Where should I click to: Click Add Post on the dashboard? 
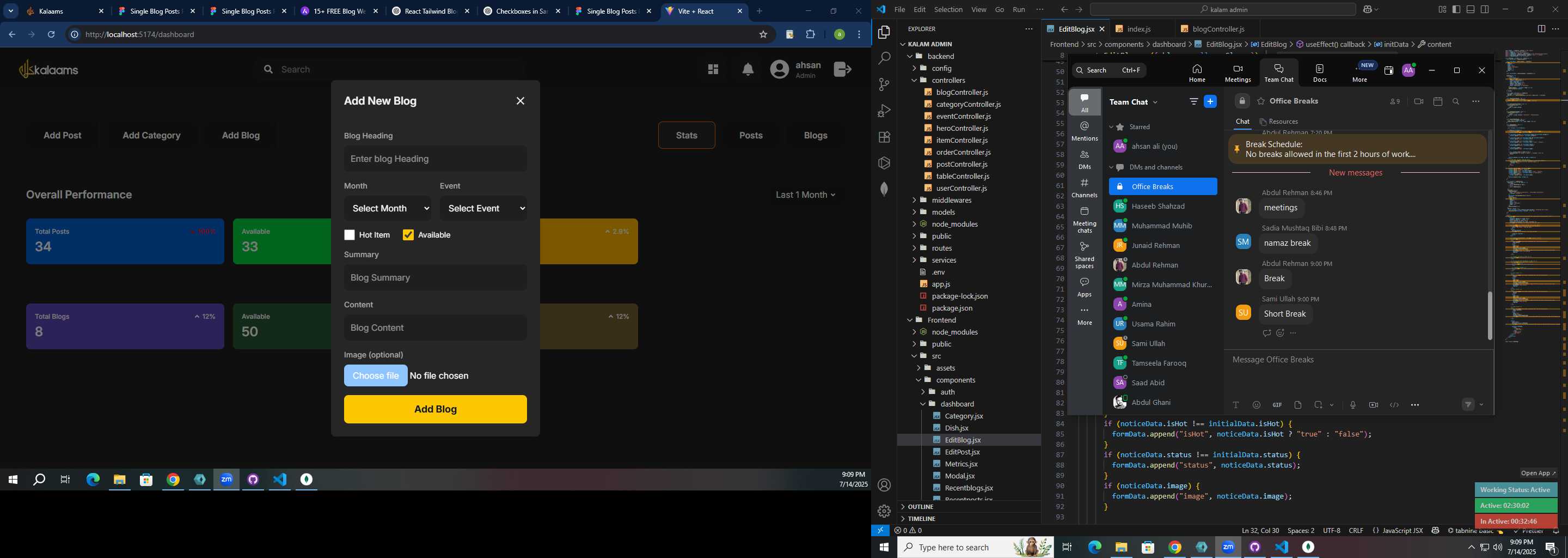click(63, 135)
